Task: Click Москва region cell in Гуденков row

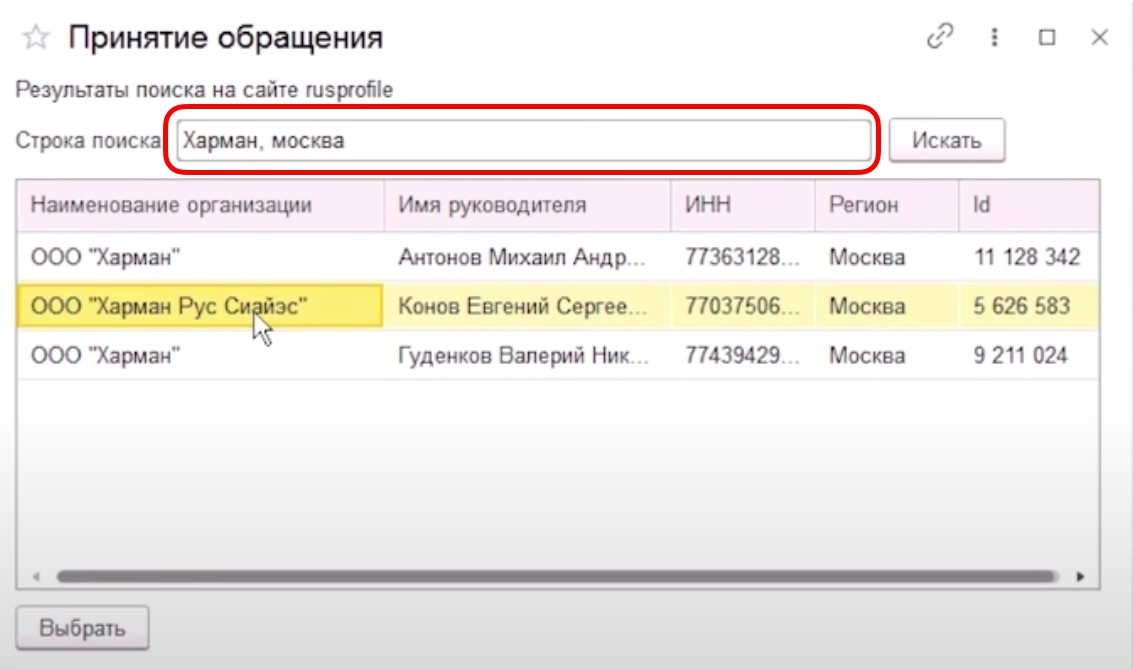Action: (x=887, y=355)
